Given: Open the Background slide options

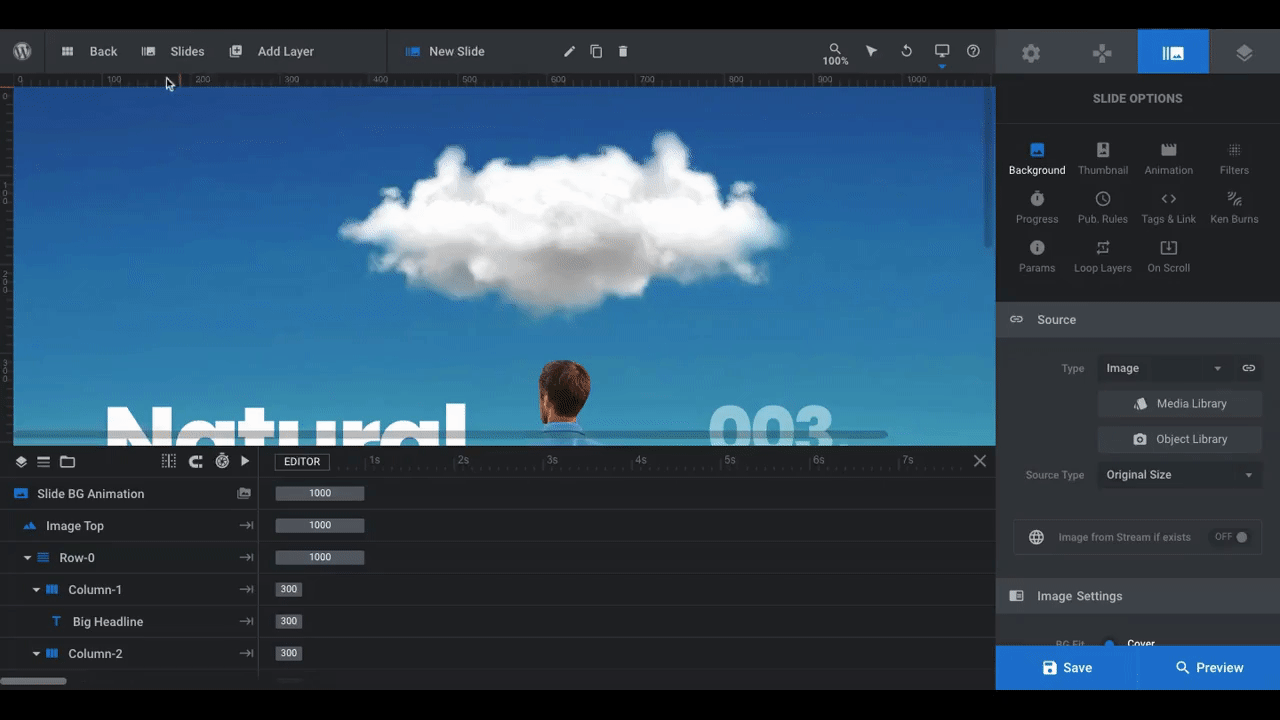Looking at the screenshot, I should pyautogui.click(x=1037, y=159).
